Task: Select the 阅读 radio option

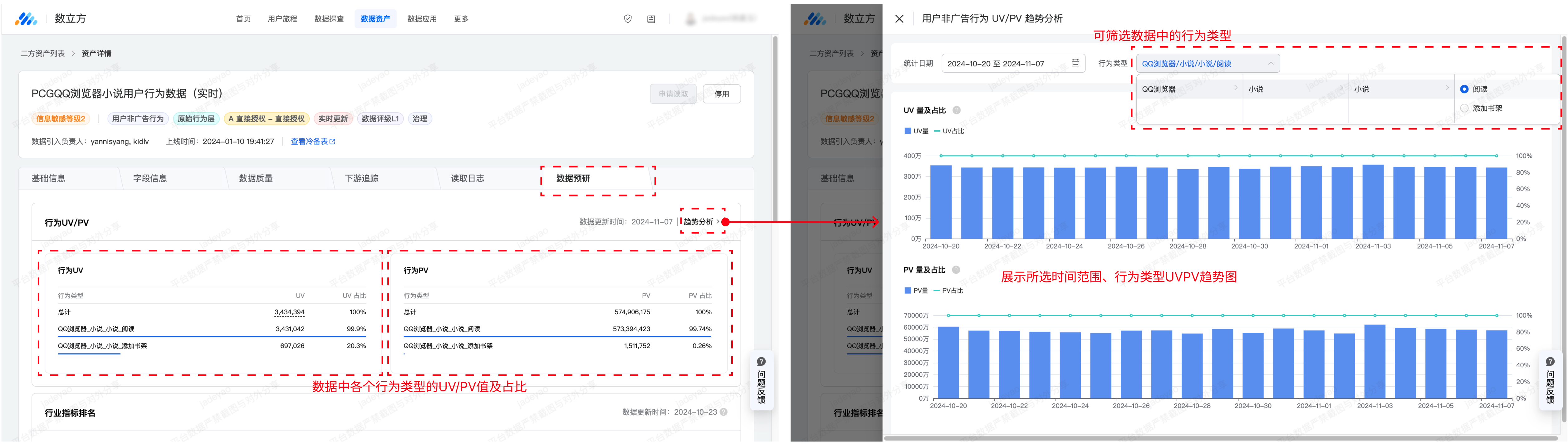Action: [1464, 89]
